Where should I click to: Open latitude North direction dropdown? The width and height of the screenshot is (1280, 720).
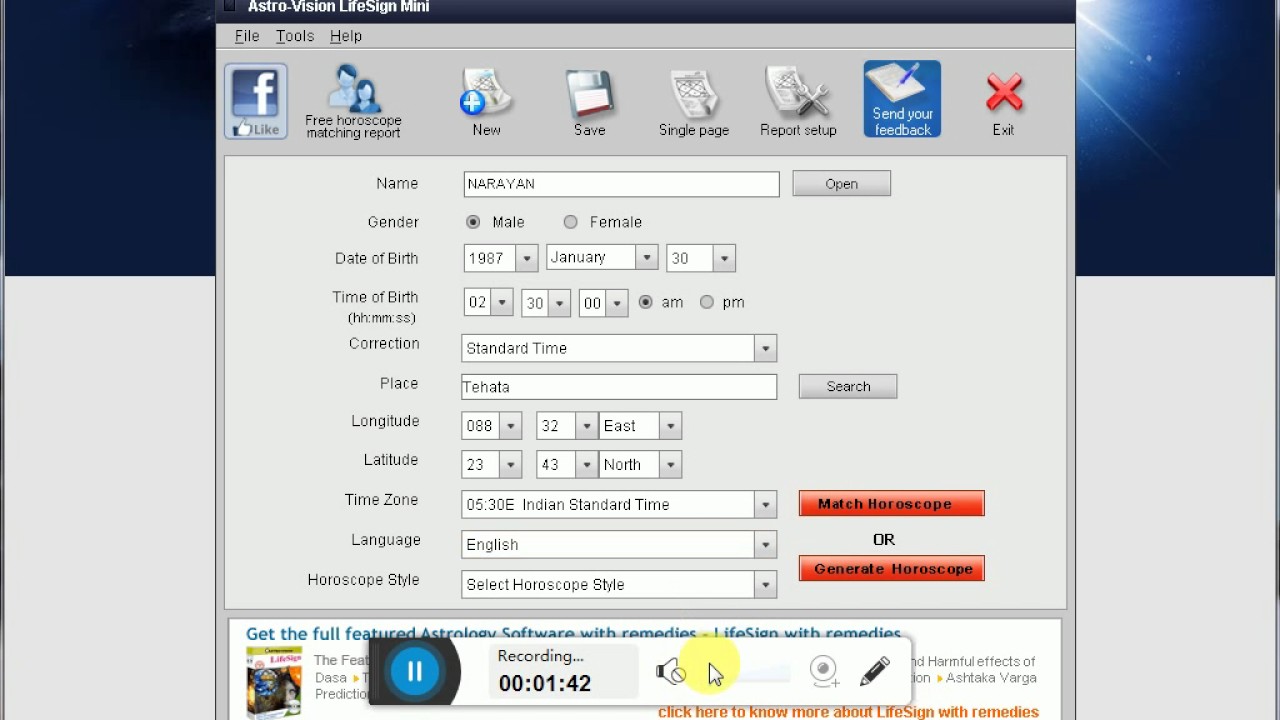[x=670, y=465]
